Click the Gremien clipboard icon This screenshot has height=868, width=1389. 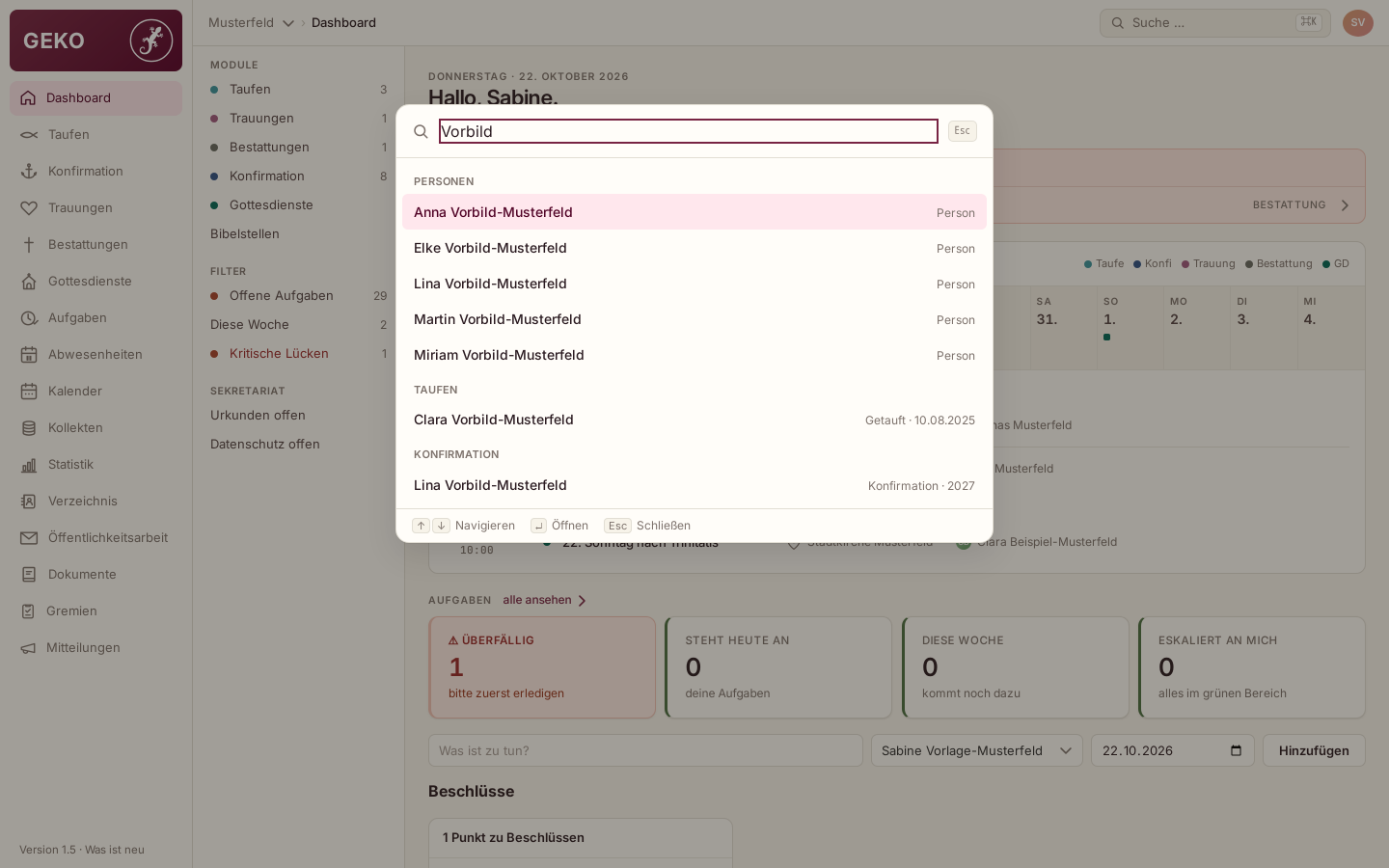click(x=28, y=611)
